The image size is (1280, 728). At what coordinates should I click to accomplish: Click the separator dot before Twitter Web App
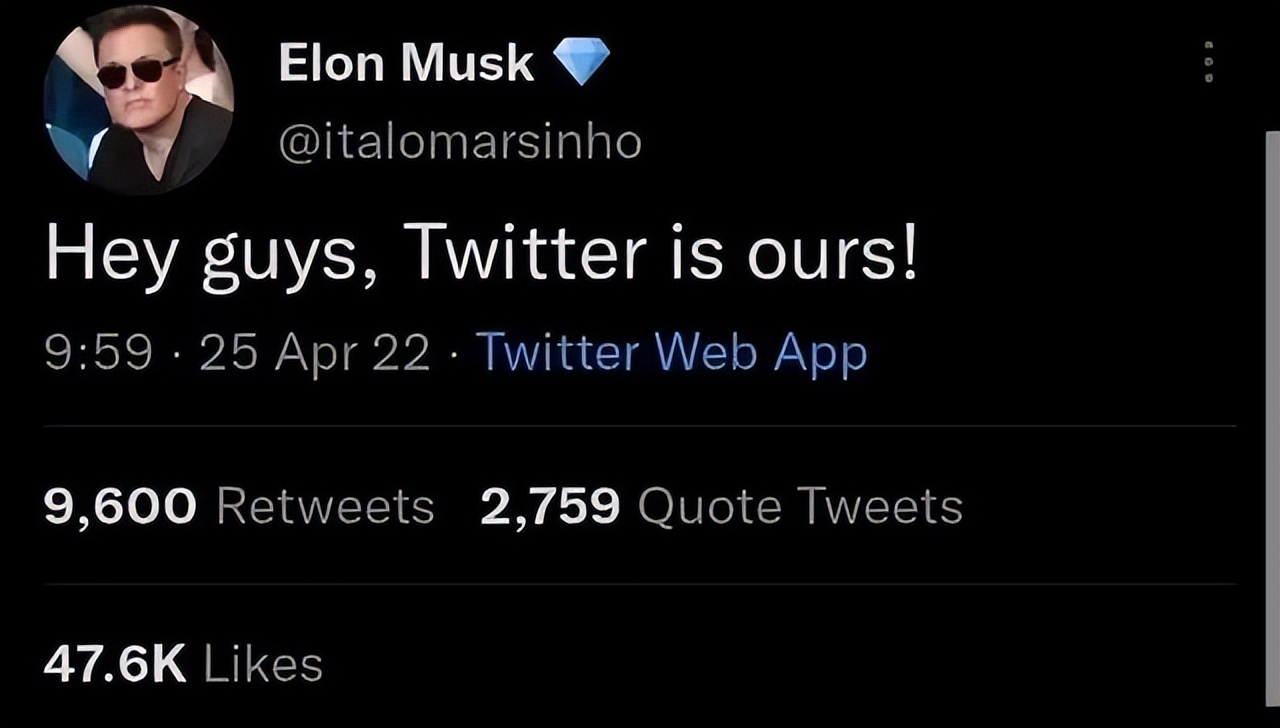453,354
